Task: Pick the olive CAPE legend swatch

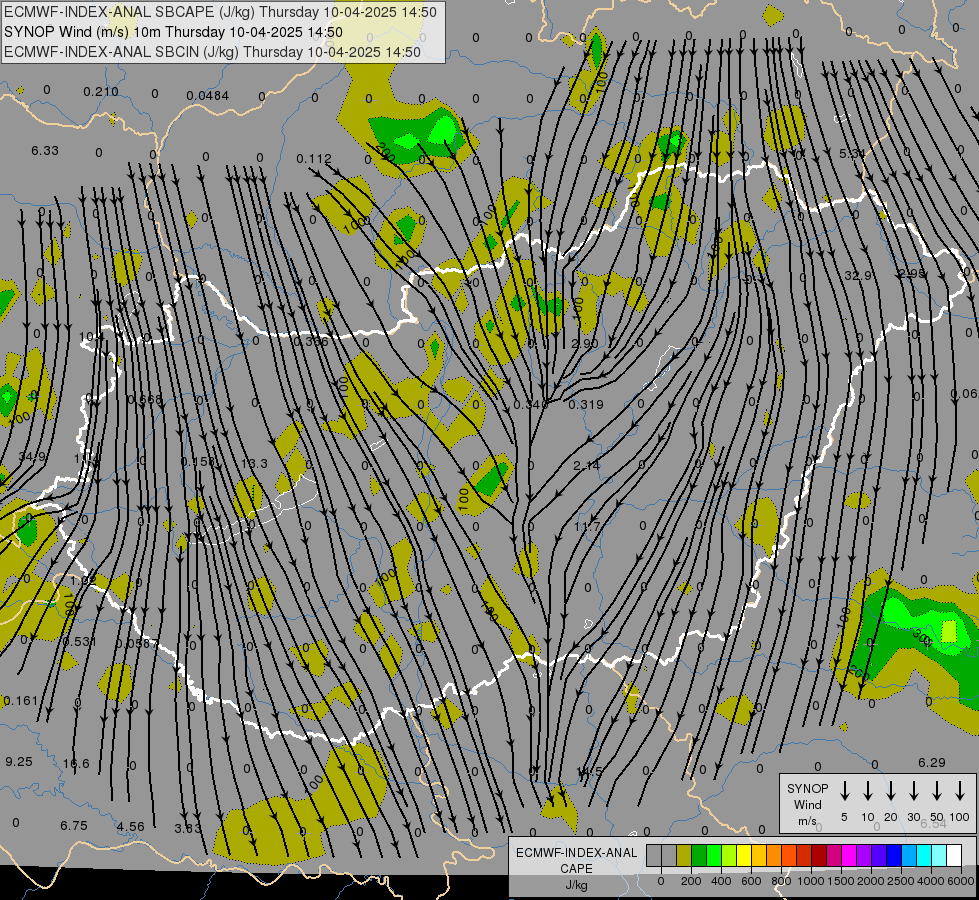Action: tap(684, 855)
